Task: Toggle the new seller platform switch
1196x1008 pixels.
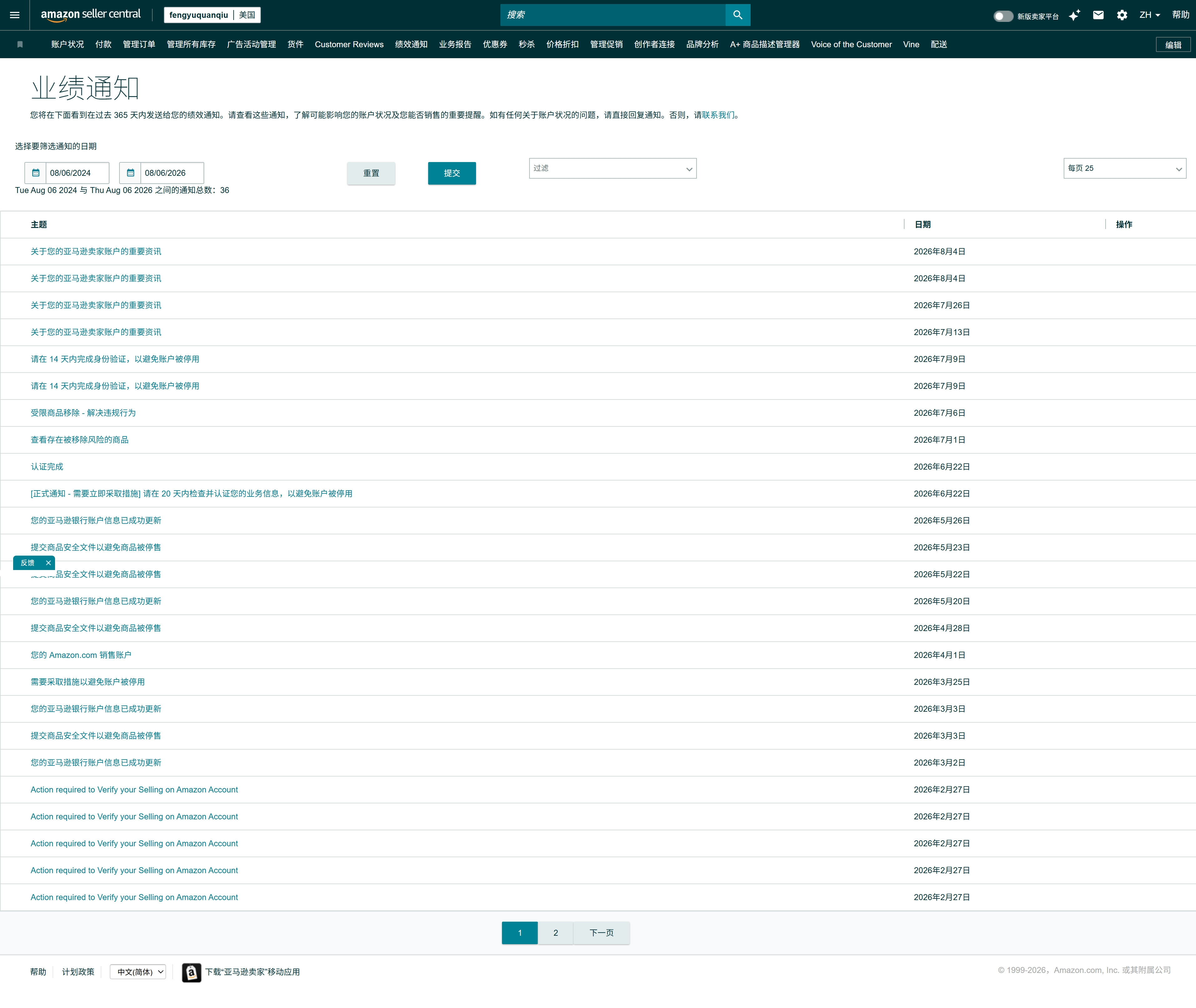Action: coord(1003,16)
